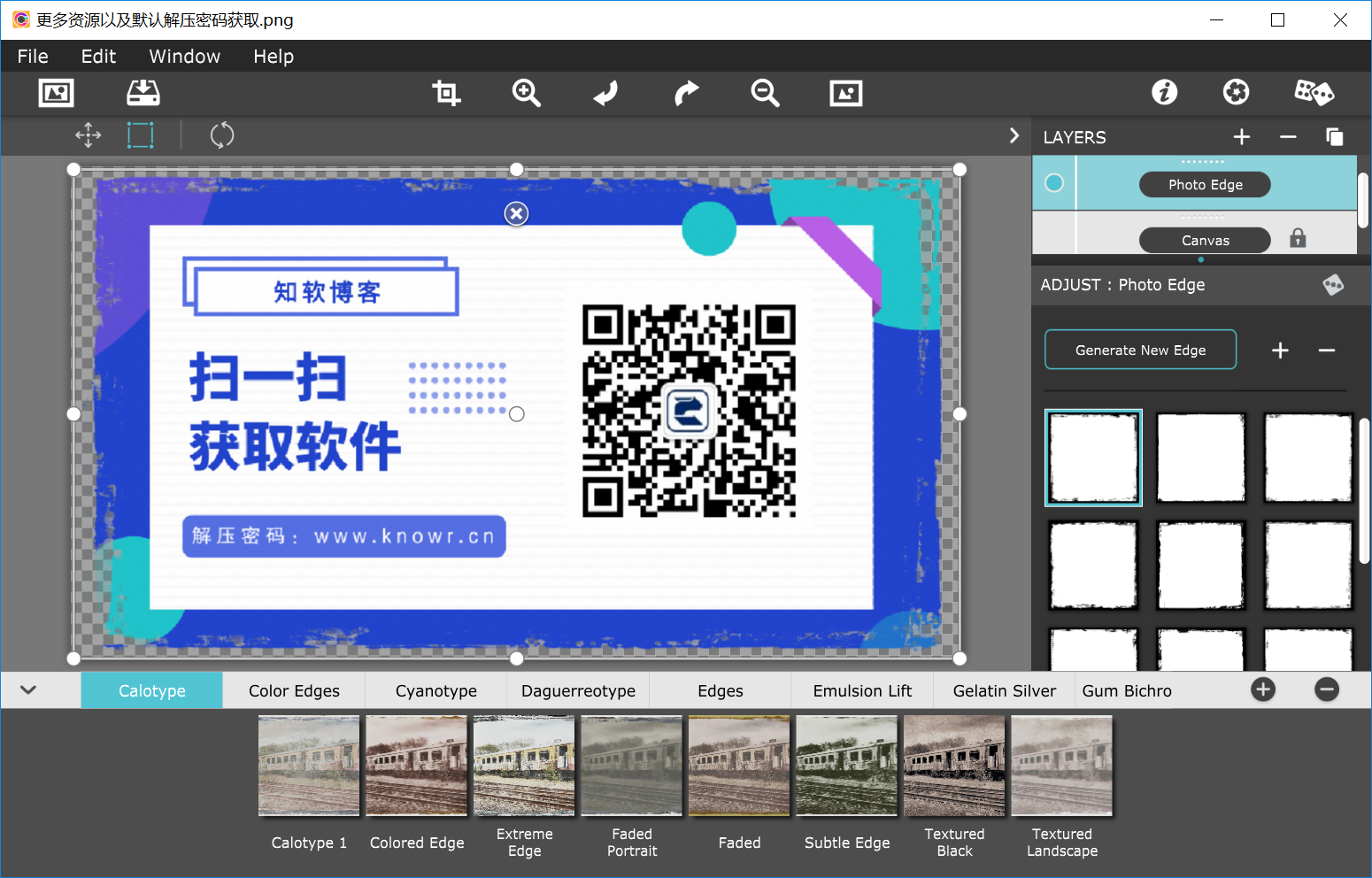1372x878 pixels.
Task: Collapse presets panel with down chevron
Action: (28, 689)
